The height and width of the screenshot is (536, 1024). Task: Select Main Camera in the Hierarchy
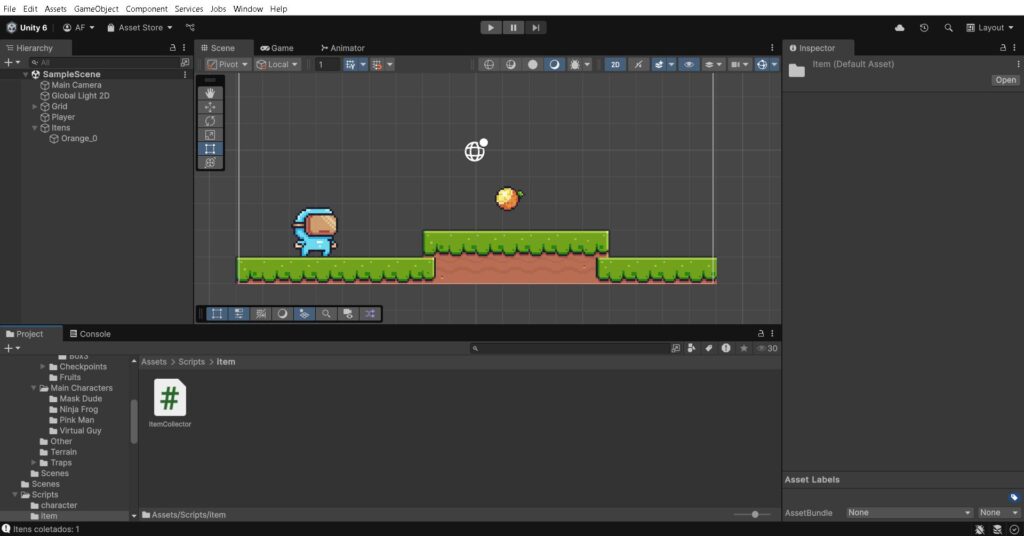pos(76,85)
